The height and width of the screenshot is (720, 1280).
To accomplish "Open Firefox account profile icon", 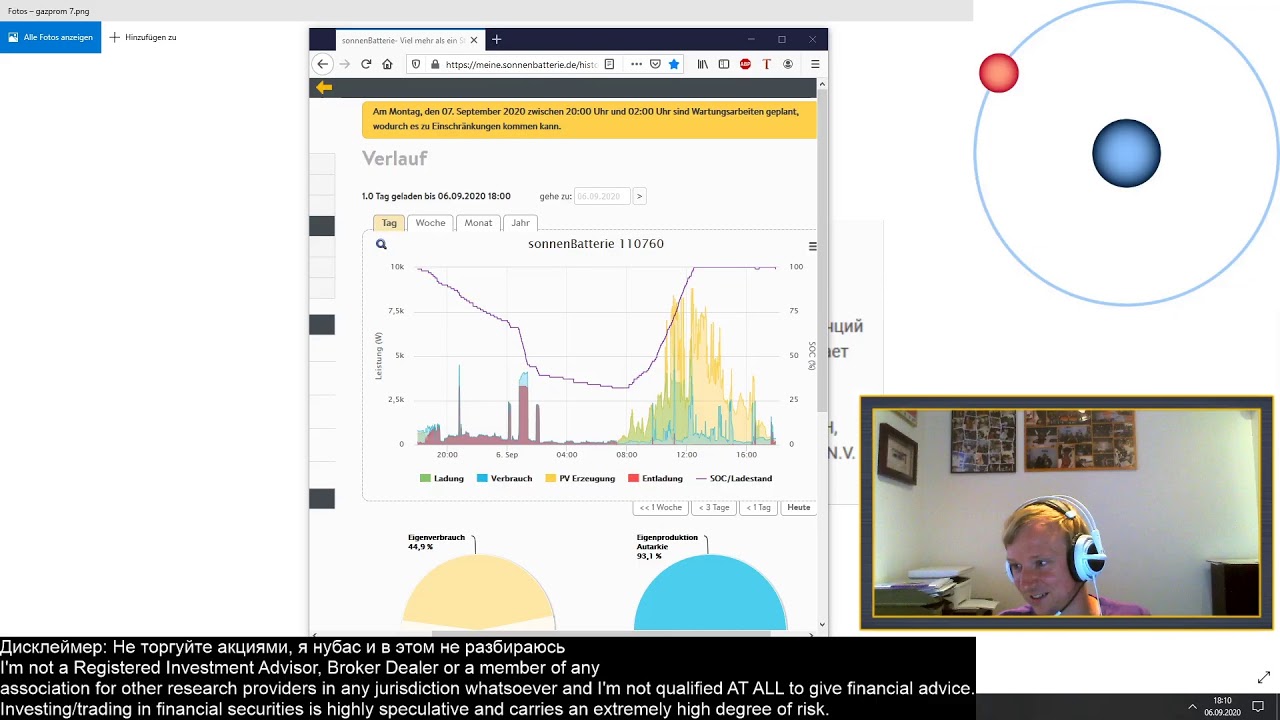I will (x=788, y=64).
